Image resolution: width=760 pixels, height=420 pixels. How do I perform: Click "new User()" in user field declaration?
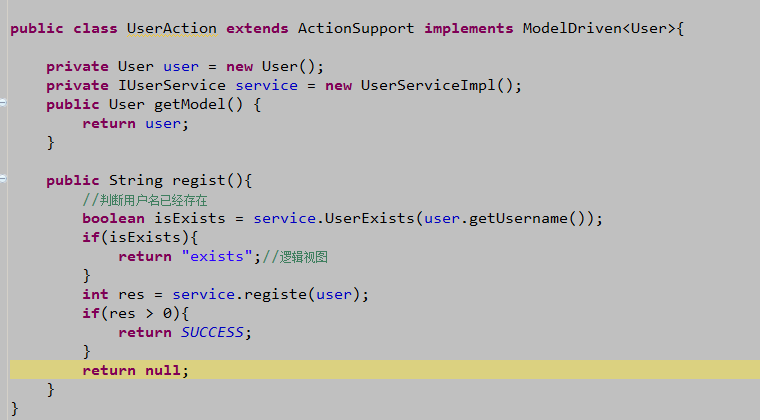[270, 67]
